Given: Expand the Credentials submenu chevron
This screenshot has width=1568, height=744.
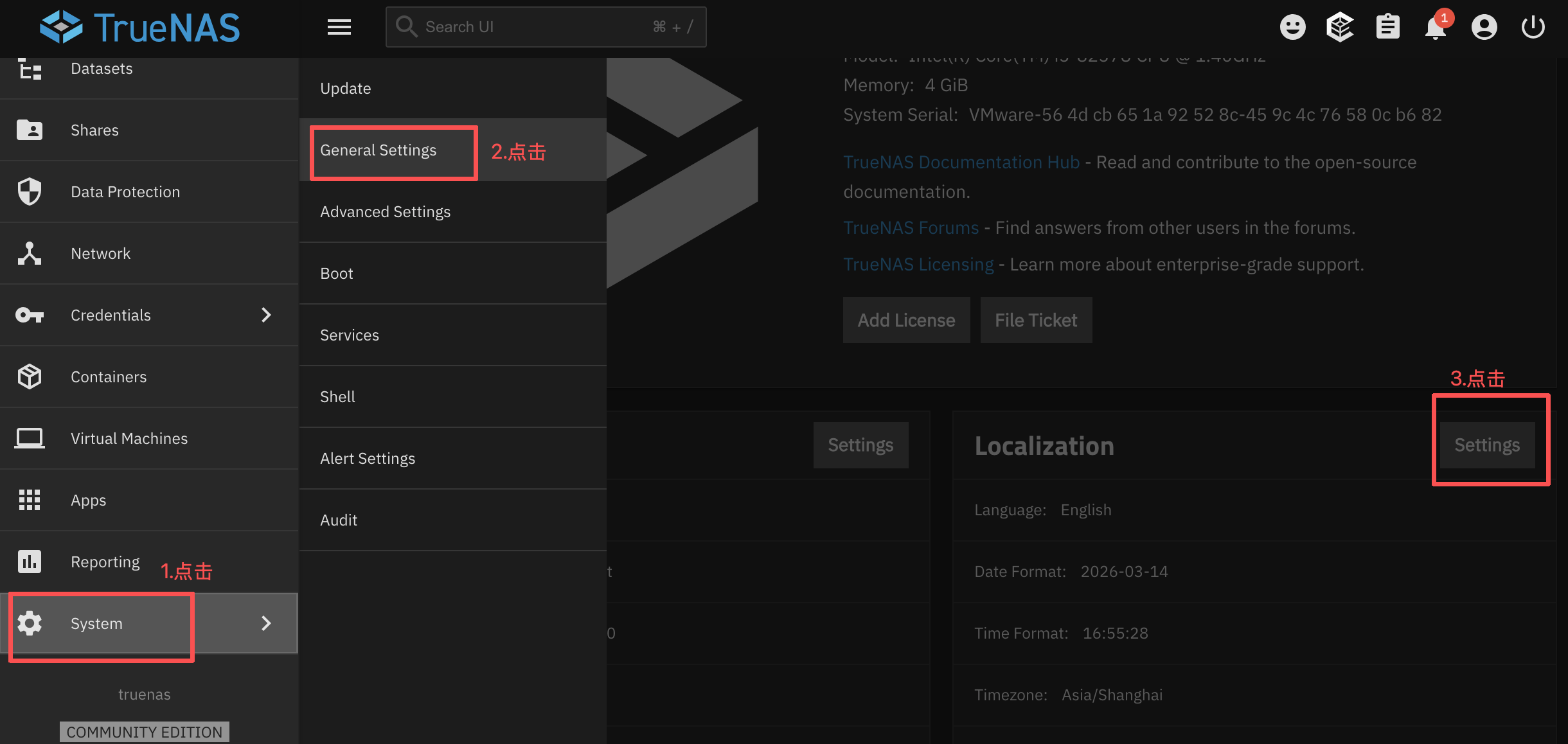Looking at the screenshot, I should pos(266,315).
